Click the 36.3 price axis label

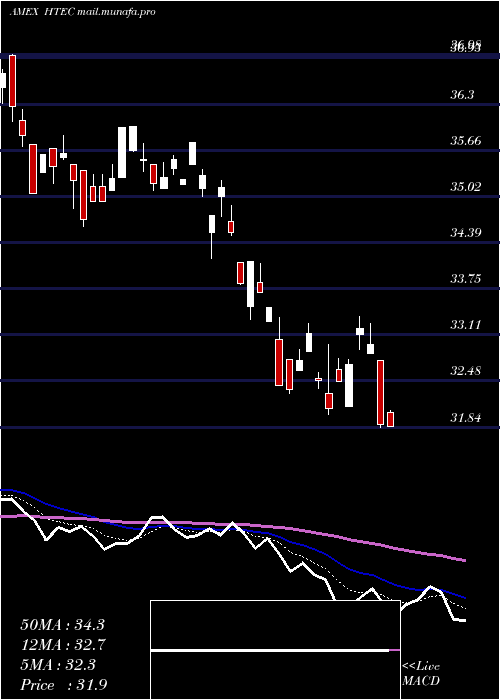click(462, 95)
